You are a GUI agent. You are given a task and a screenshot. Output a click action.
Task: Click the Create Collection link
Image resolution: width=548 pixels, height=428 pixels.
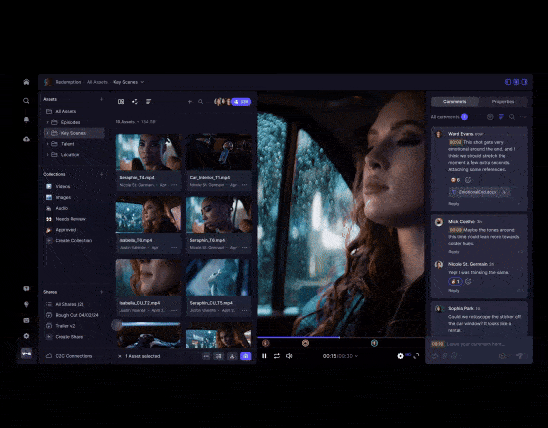74,240
